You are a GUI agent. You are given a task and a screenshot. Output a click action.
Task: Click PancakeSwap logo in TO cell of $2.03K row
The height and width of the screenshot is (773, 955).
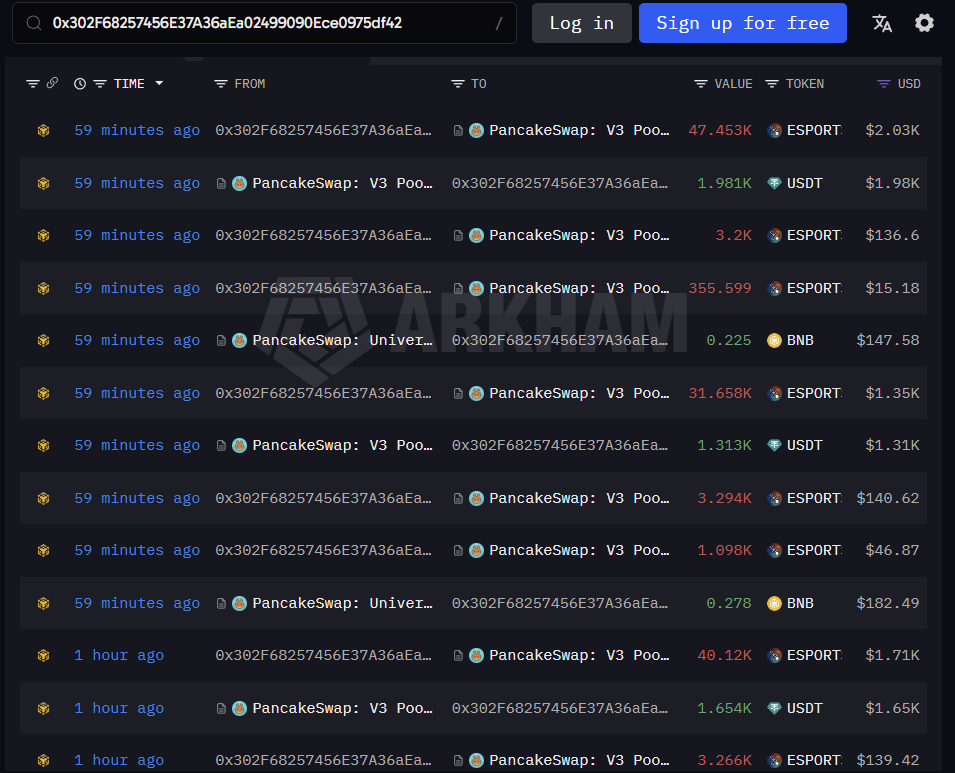[476, 130]
